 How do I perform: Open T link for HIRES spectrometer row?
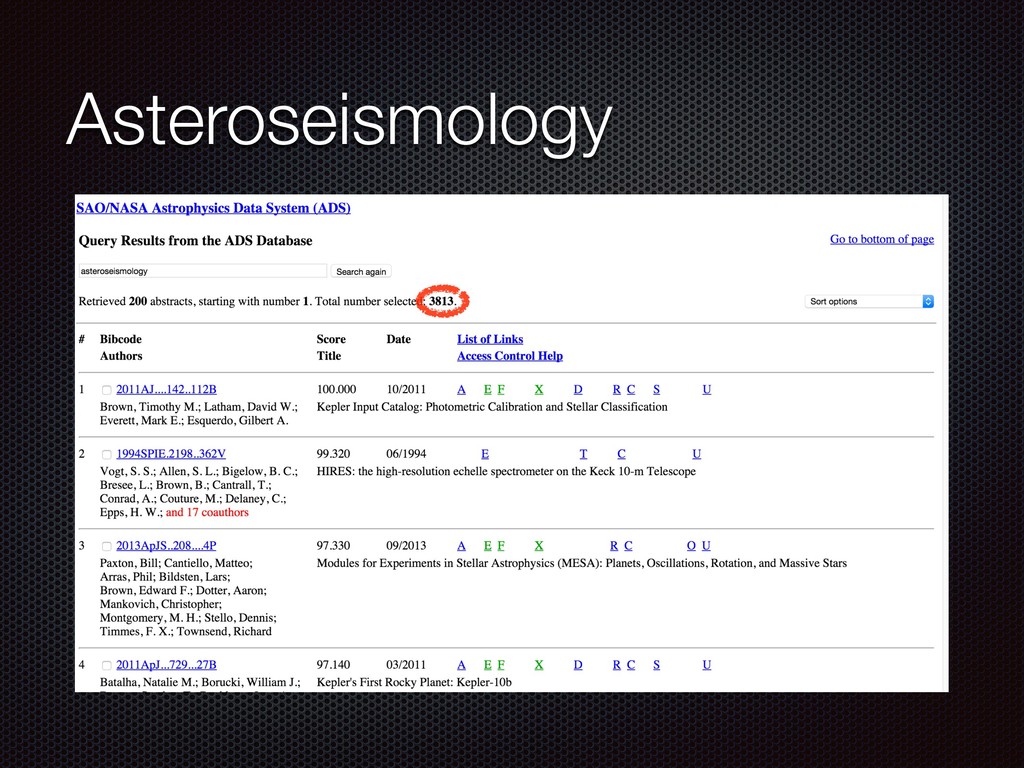(x=583, y=454)
